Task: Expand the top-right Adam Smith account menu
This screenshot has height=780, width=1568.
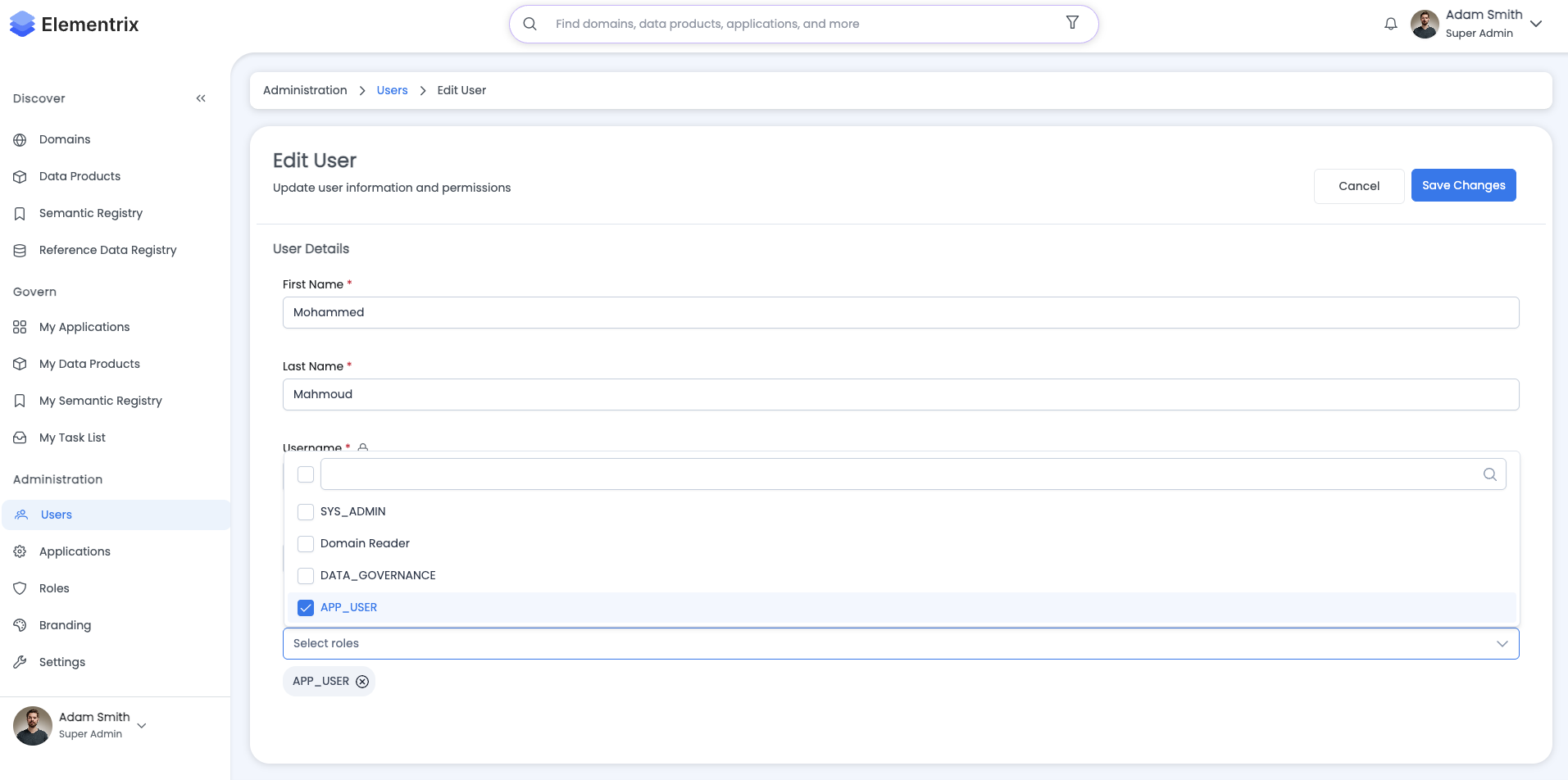Action: click(1536, 25)
